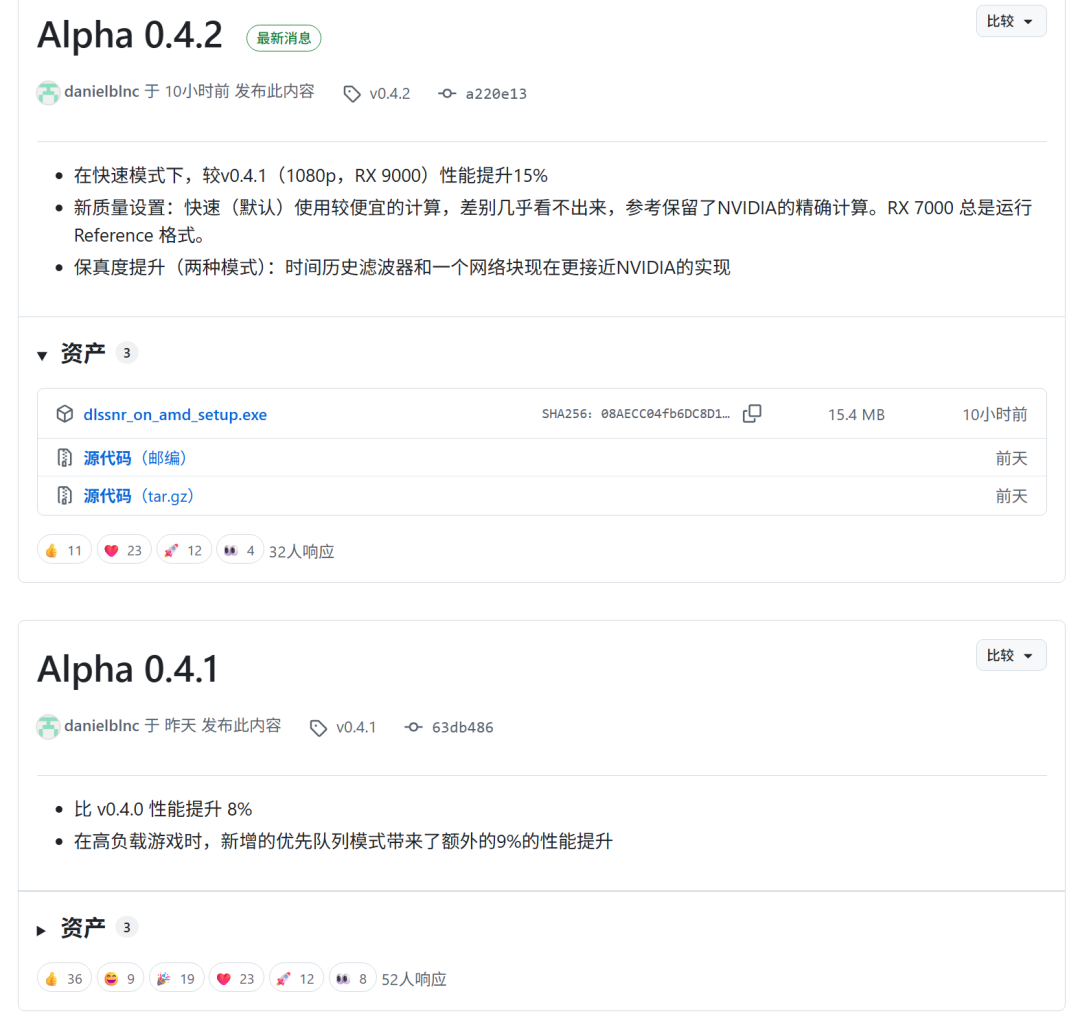Click the commit icon beside a220e13
Image resolution: width=1080 pixels, height=1016 pixels.
coord(447,94)
